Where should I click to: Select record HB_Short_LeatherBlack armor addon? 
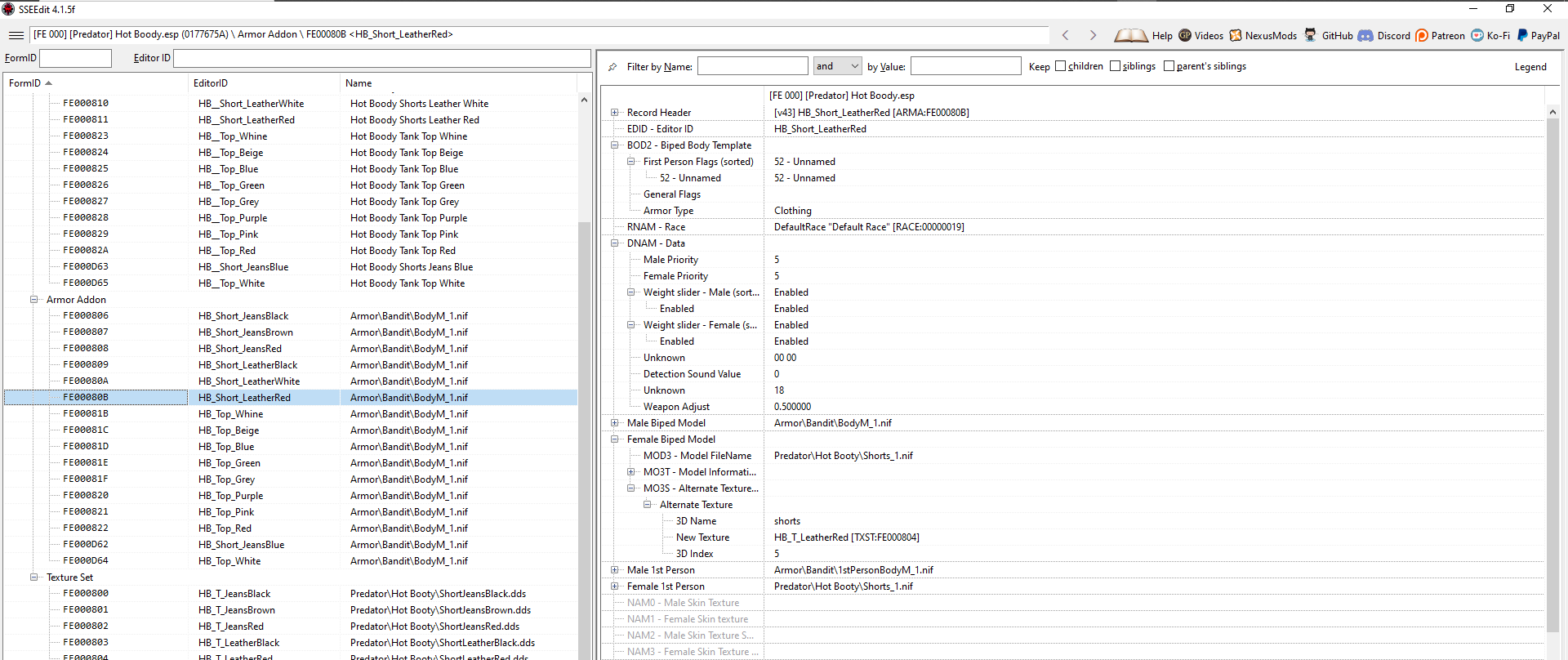(290, 365)
